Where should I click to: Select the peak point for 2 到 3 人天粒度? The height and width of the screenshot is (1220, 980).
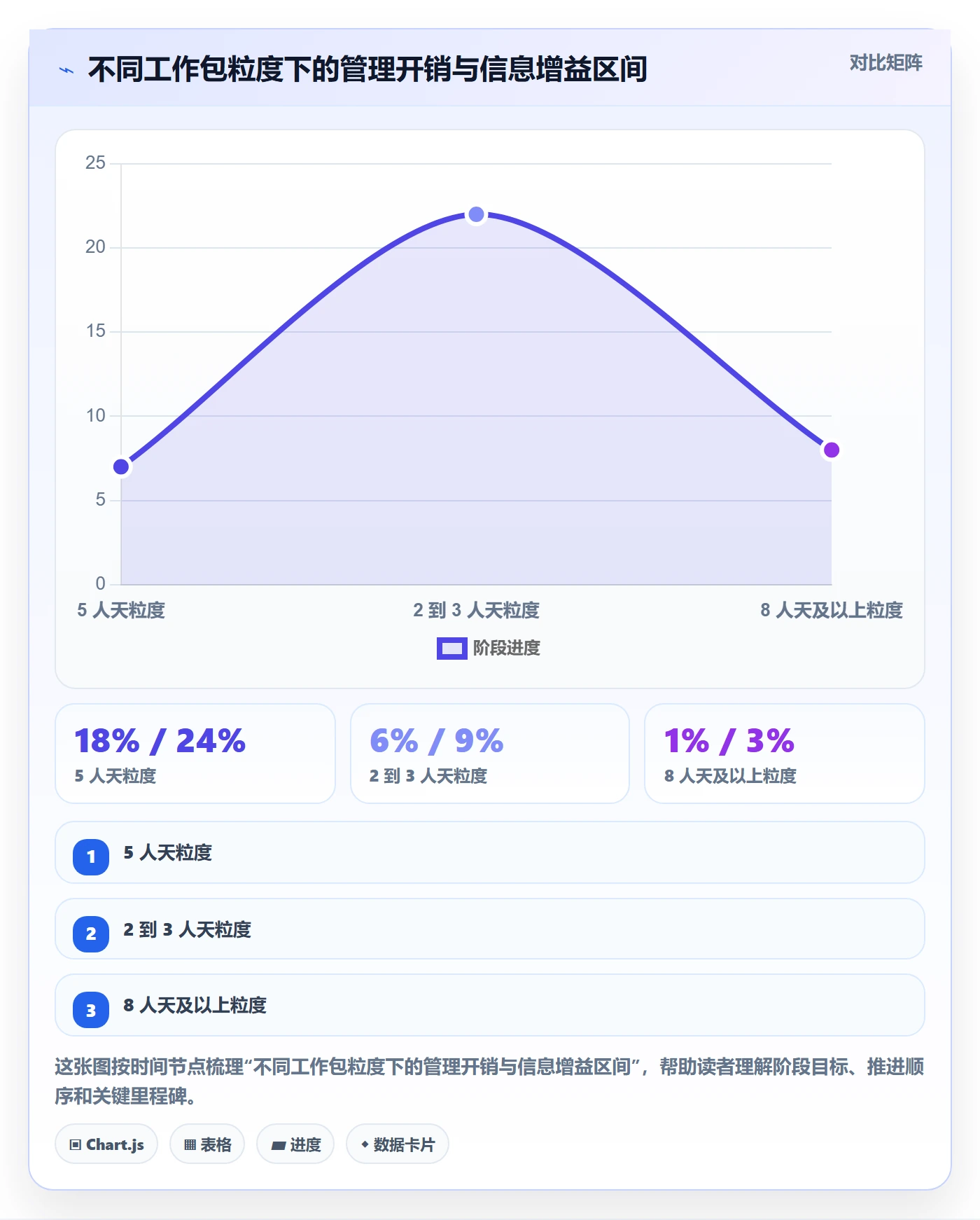click(476, 214)
